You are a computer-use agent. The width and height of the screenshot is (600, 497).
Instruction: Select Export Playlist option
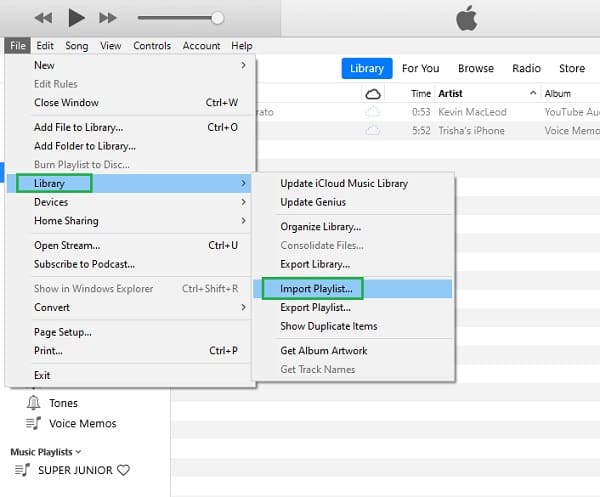[353, 308]
